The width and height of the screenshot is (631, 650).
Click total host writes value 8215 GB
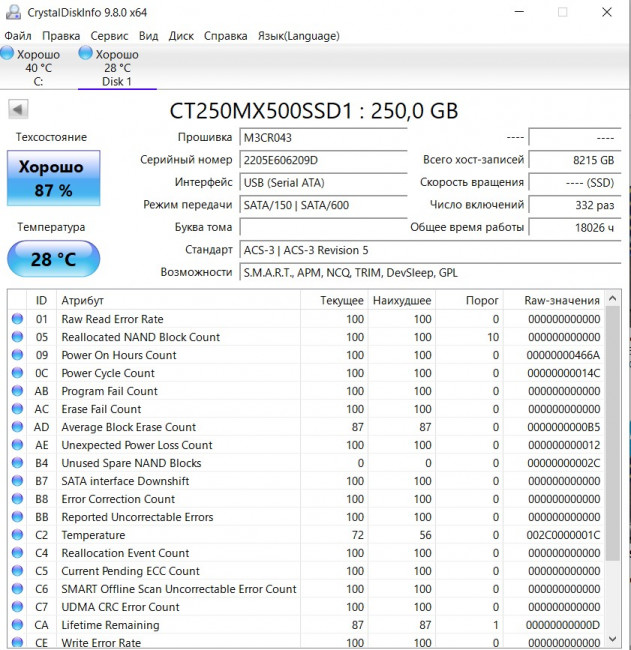pos(575,160)
